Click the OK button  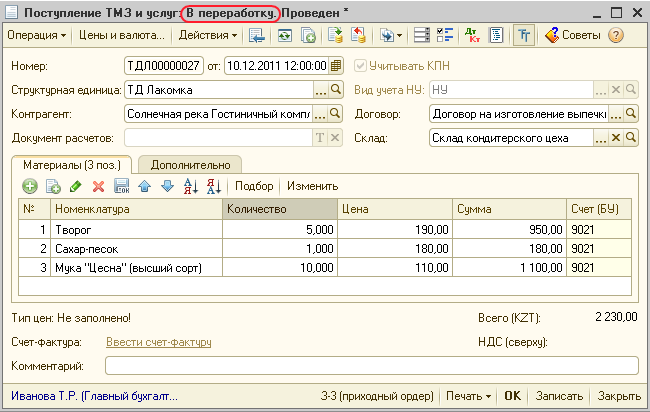coord(512,395)
